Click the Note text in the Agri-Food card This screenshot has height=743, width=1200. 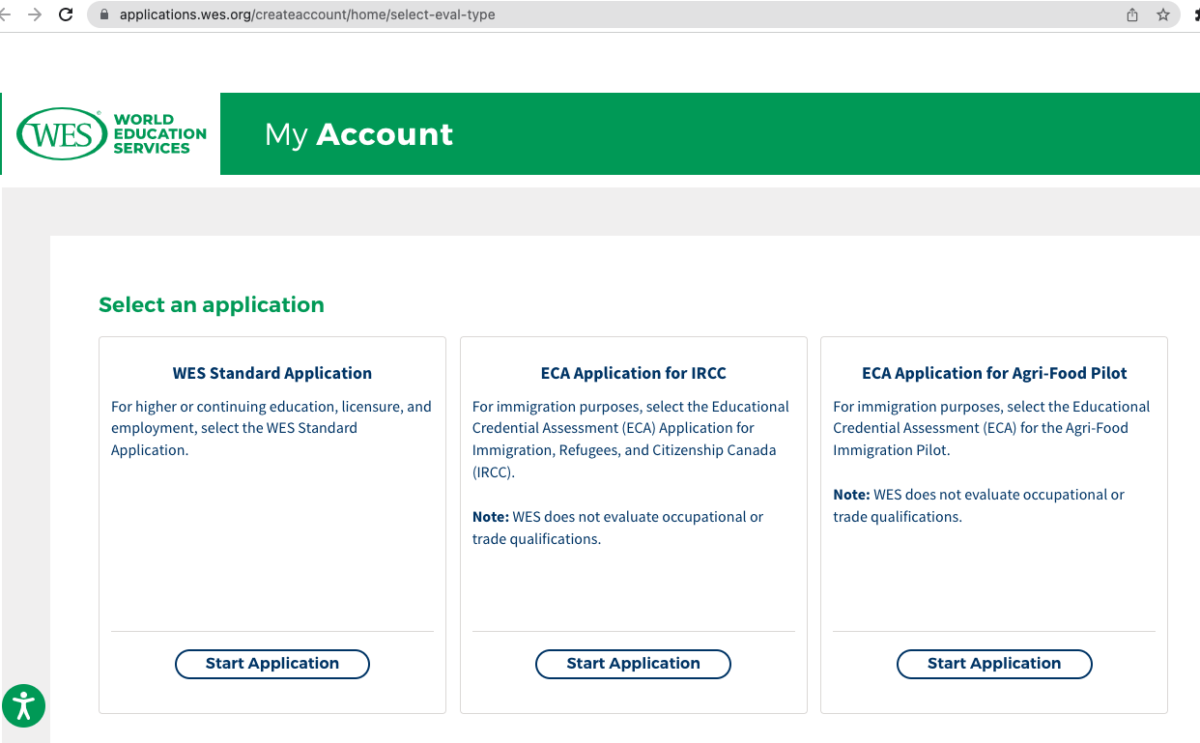[x=978, y=506]
